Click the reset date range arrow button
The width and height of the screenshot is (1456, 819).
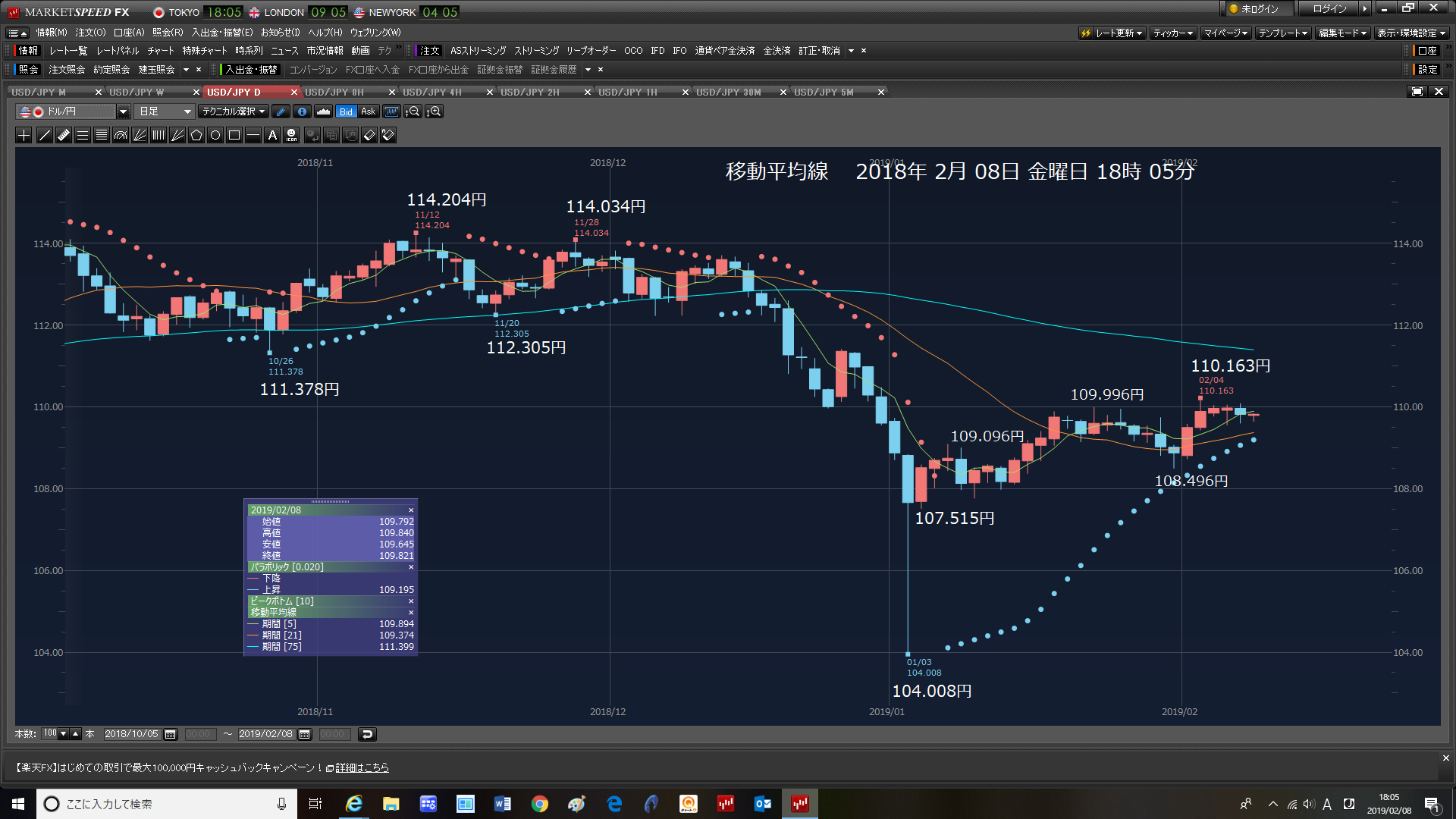tap(367, 734)
